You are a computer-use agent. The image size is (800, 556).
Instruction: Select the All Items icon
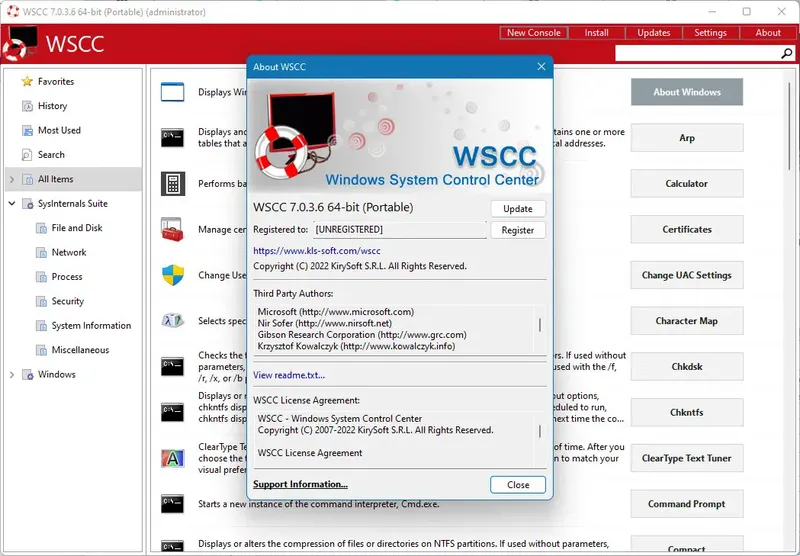(x=27, y=179)
